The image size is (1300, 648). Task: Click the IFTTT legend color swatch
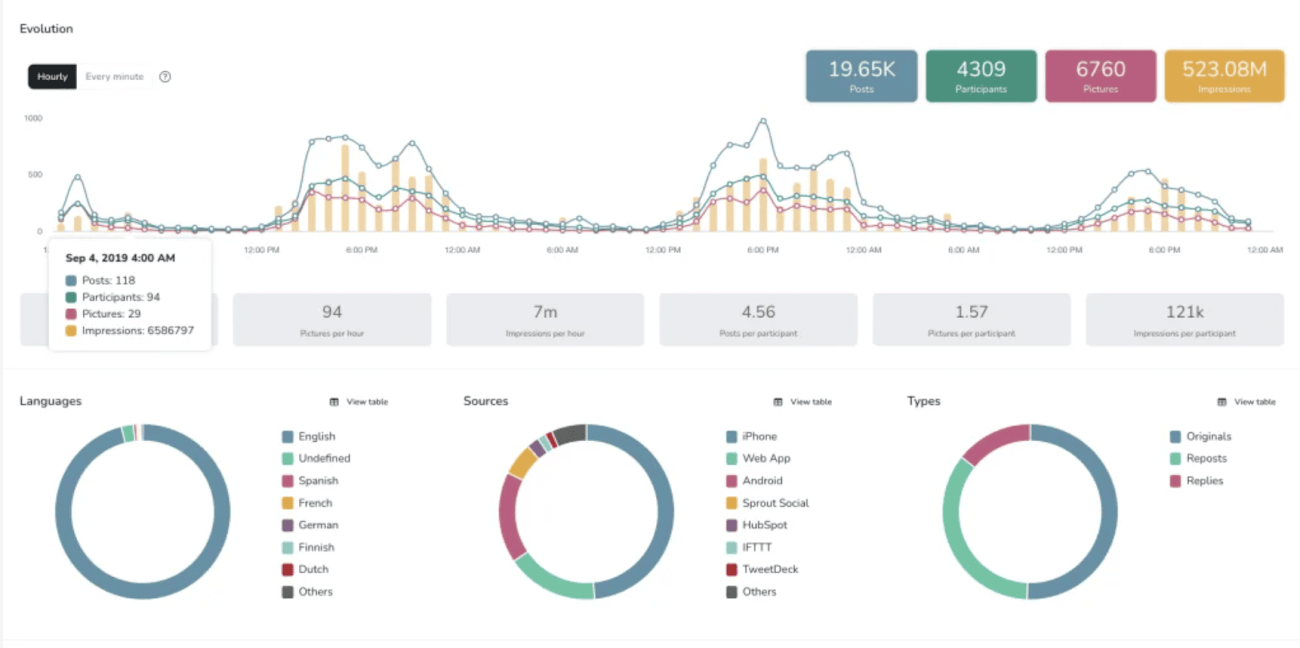point(732,548)
